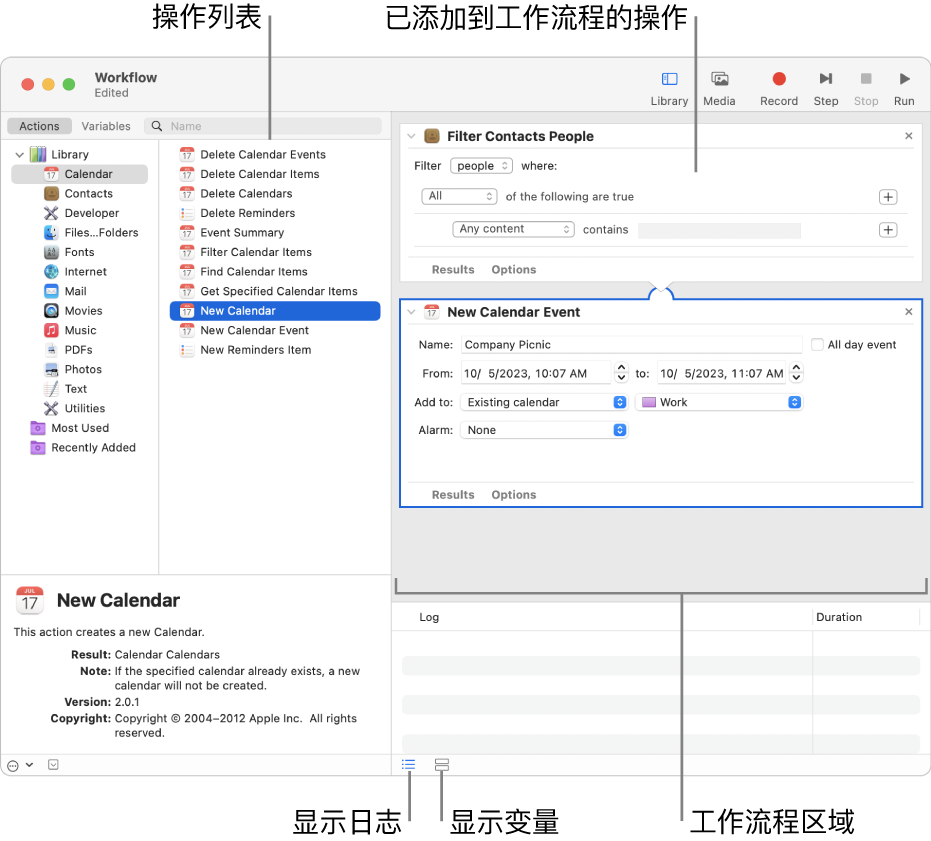Open the Existing calendar dropdown

[544, 402]
